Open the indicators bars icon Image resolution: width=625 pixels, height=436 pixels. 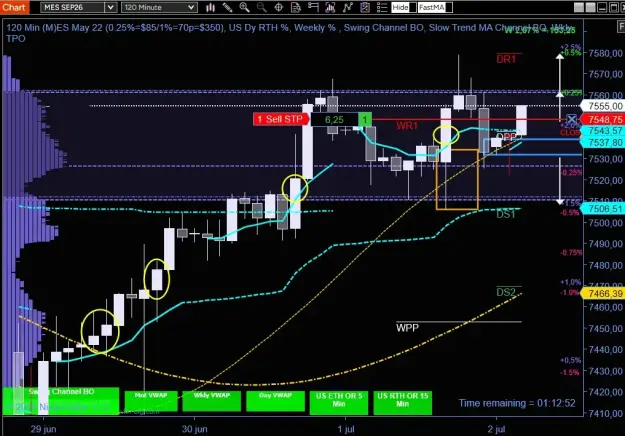[x=330, y=7]
